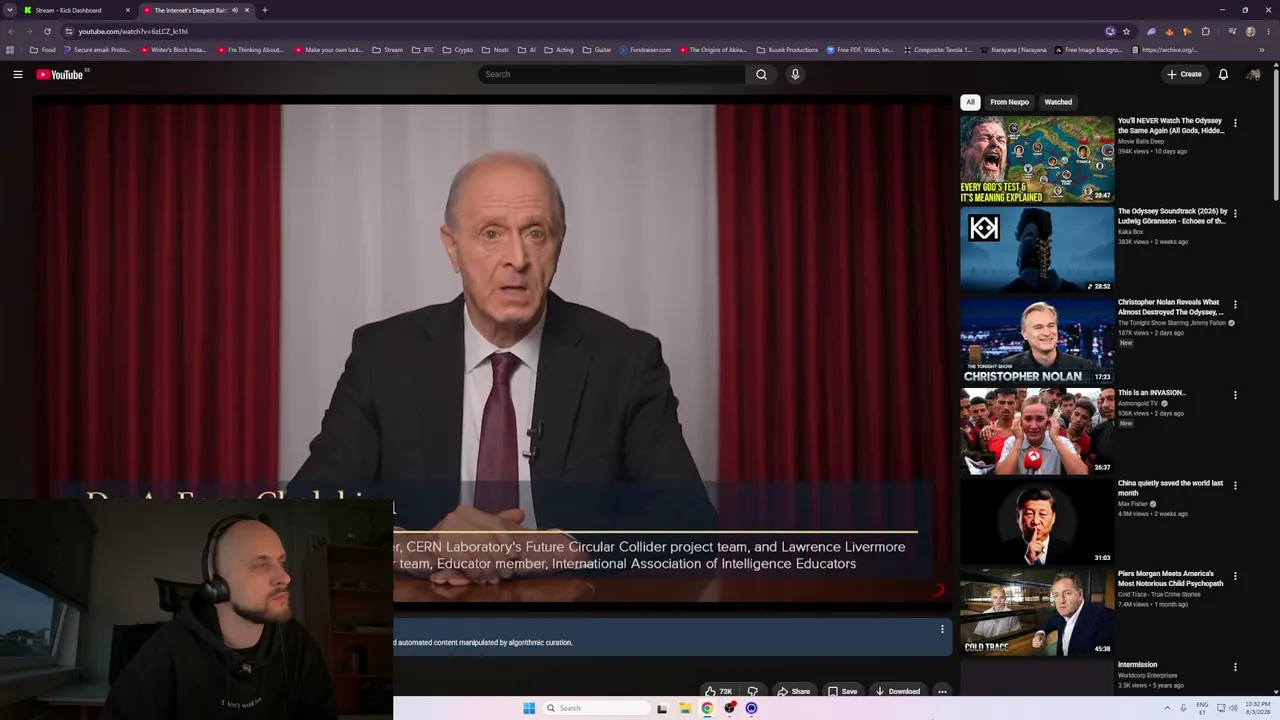Open File Explorer from the taskbar
Image resolution: width=1280 pixels, height=720 pixels.
pos(685,708)
